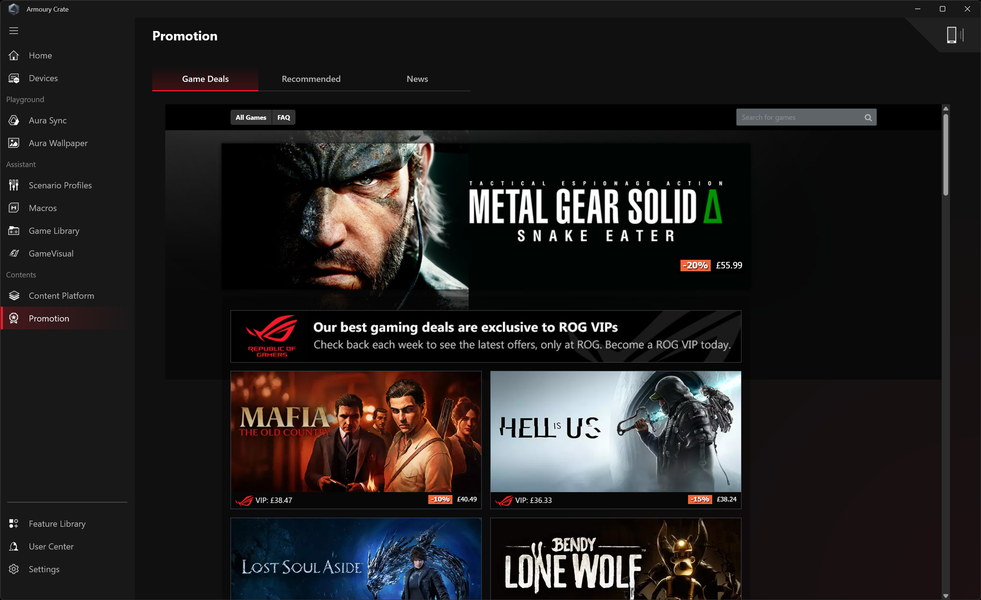981x600 pixels.
Task: Click the Home house icon
Action: point(14,56)
